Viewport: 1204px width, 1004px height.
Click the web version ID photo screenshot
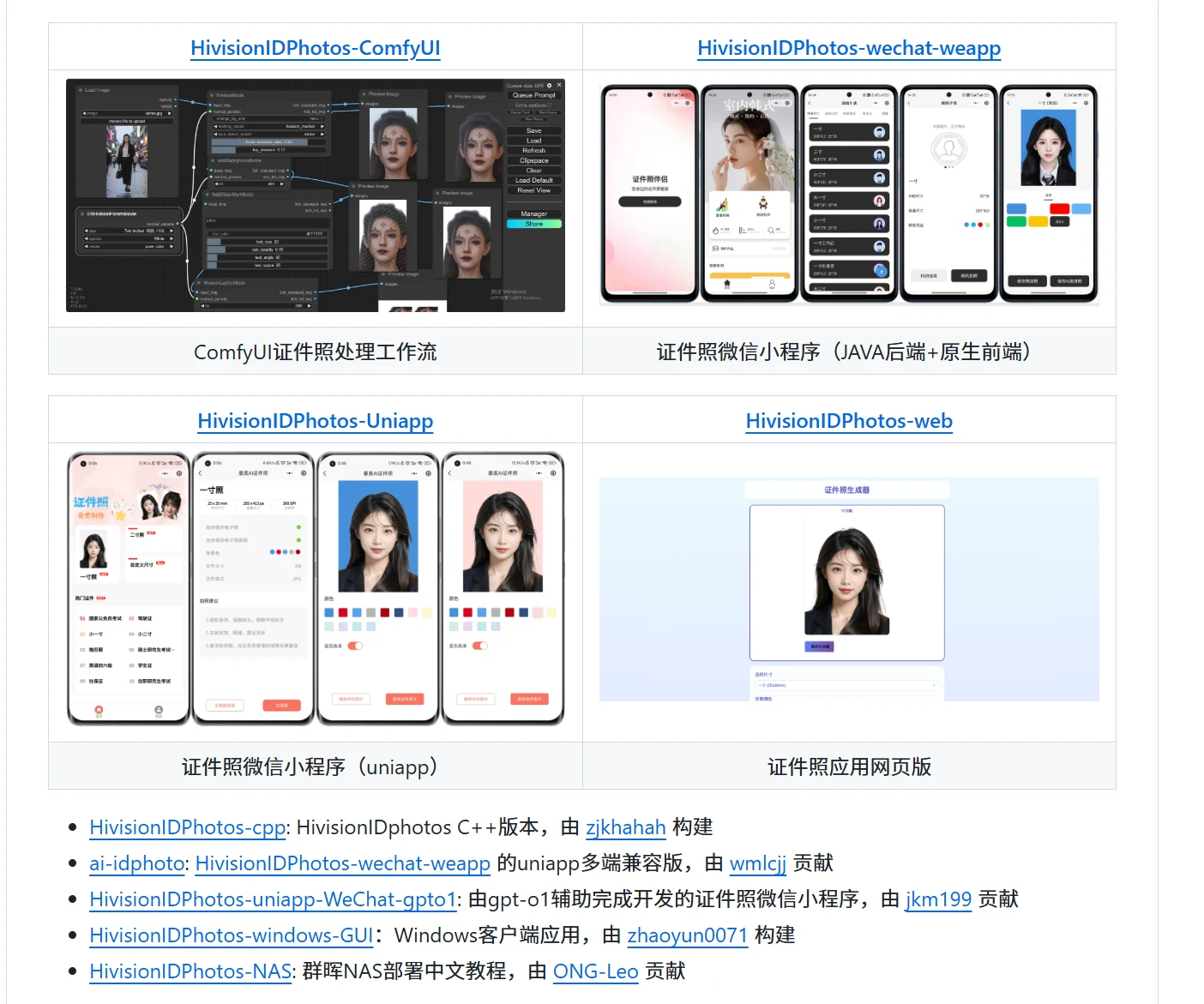[x=848, y=588]
